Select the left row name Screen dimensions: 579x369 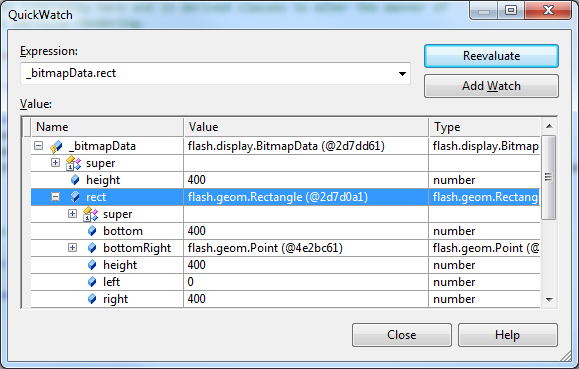[111, 282]
